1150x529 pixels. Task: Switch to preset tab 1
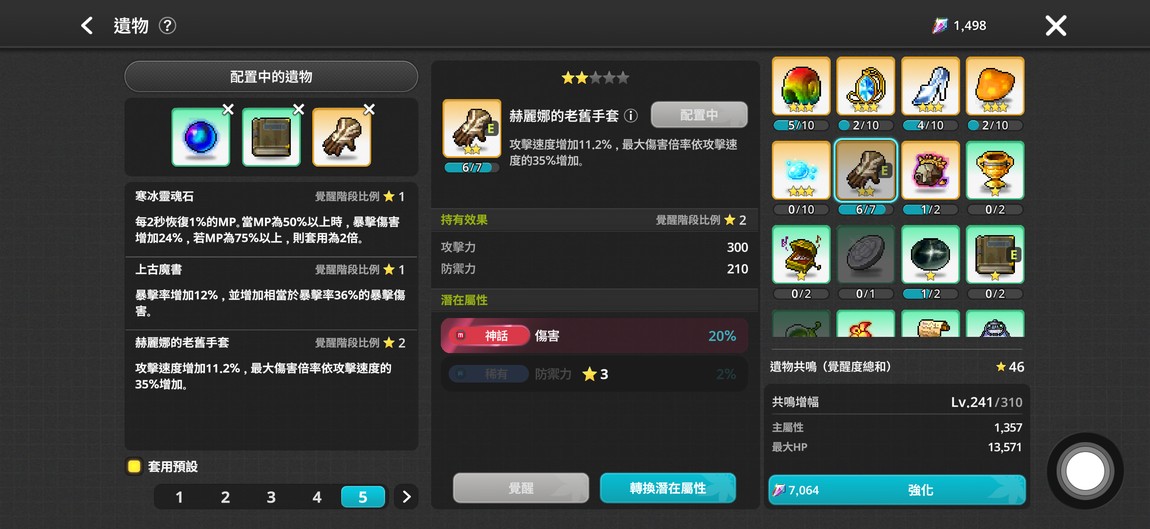pos(179,497)
